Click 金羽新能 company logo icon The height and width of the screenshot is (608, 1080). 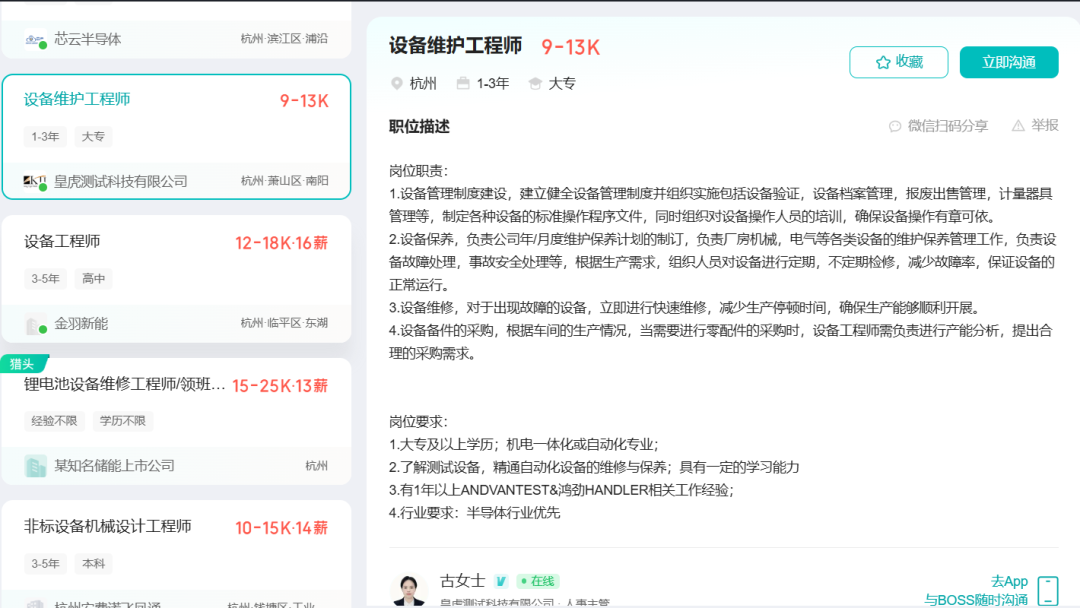point(36,324)
